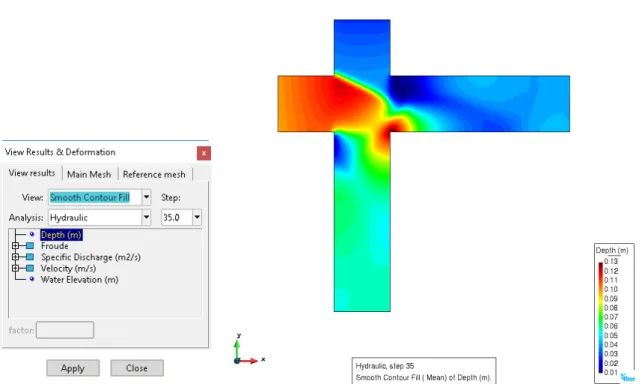Viewport: 642px width, 384px height.
Task: Click the Close button
Action: (x=137, y=368)
